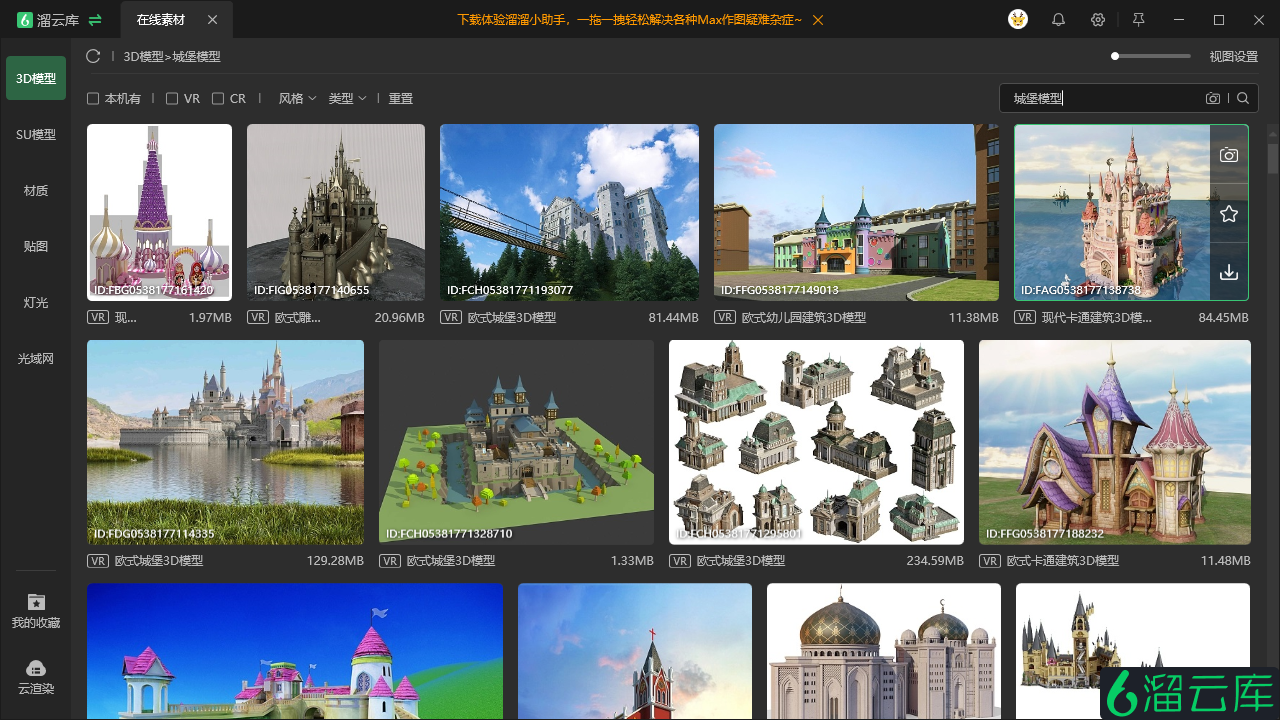1280x720 pixels.
Task: Click the 欧式卡通建筑3D模型 title
Action: tap(1062, 561)
